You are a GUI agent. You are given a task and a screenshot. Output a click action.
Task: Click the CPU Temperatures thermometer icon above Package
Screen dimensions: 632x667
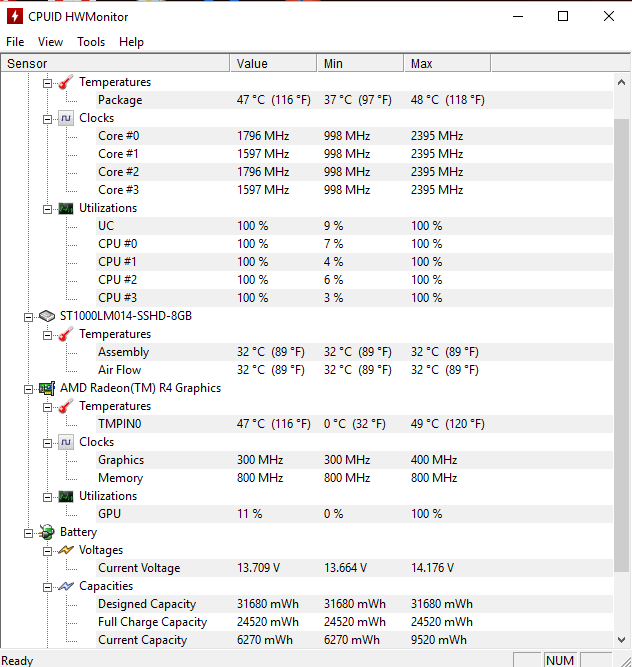(65, 82)
